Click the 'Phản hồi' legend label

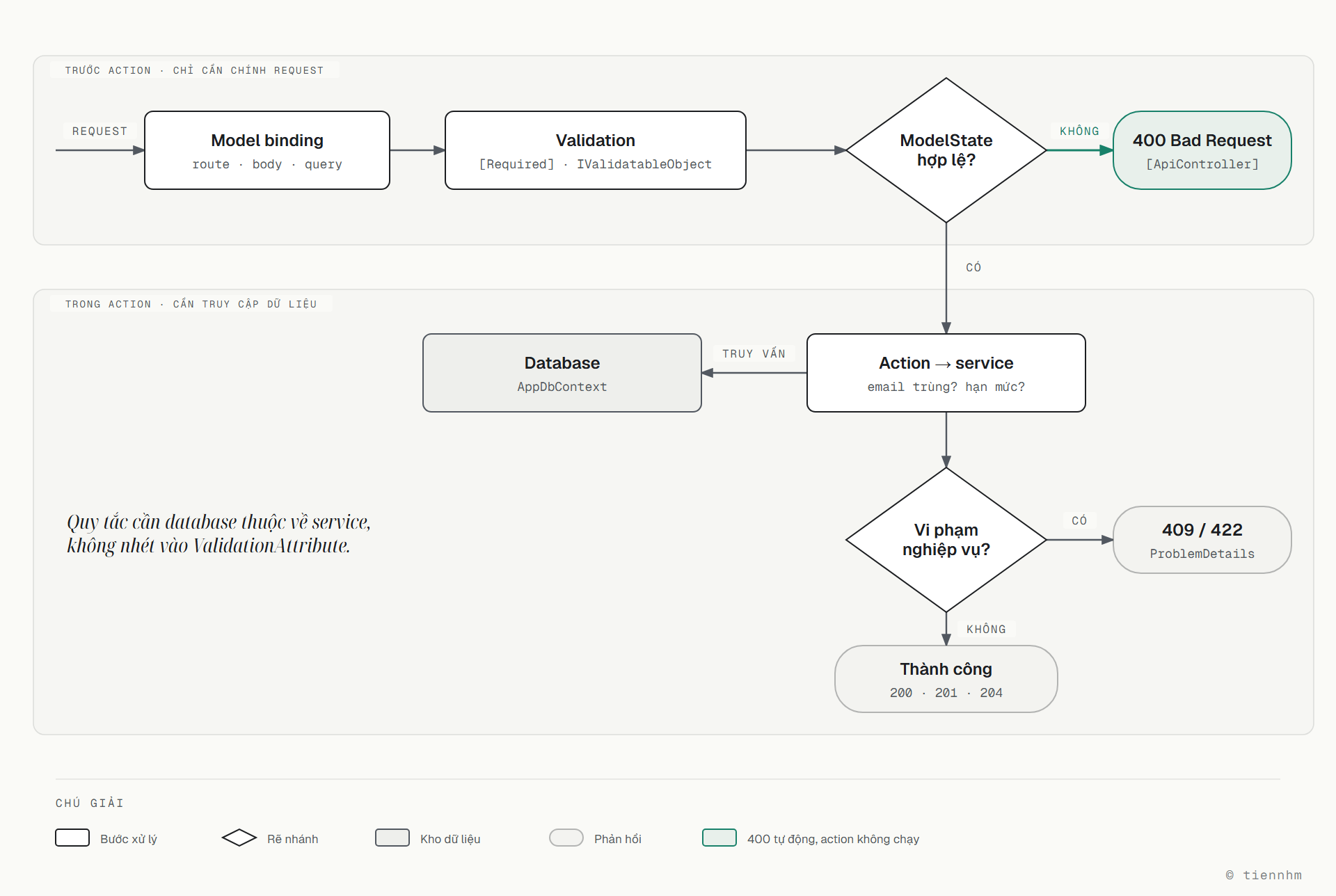(618, 839)
